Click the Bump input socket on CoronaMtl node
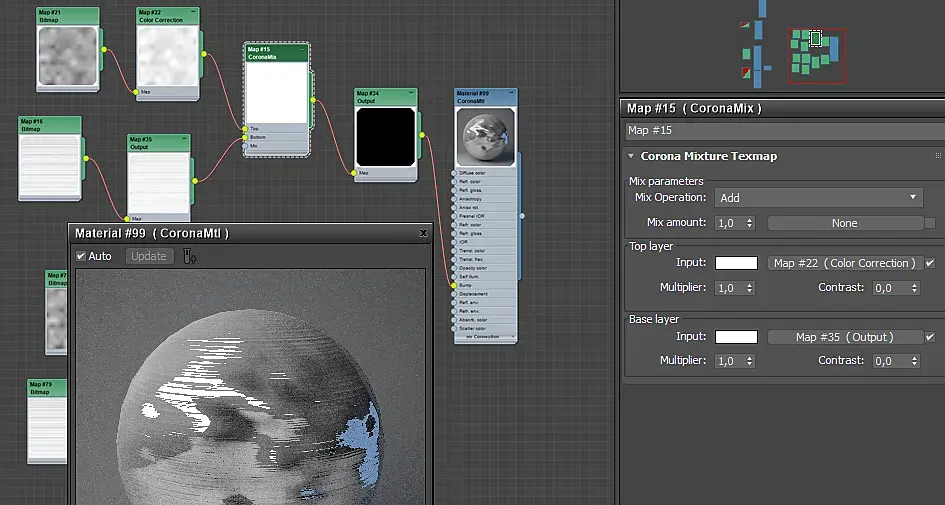Screen dimensions: 945x505 (454, 285)
